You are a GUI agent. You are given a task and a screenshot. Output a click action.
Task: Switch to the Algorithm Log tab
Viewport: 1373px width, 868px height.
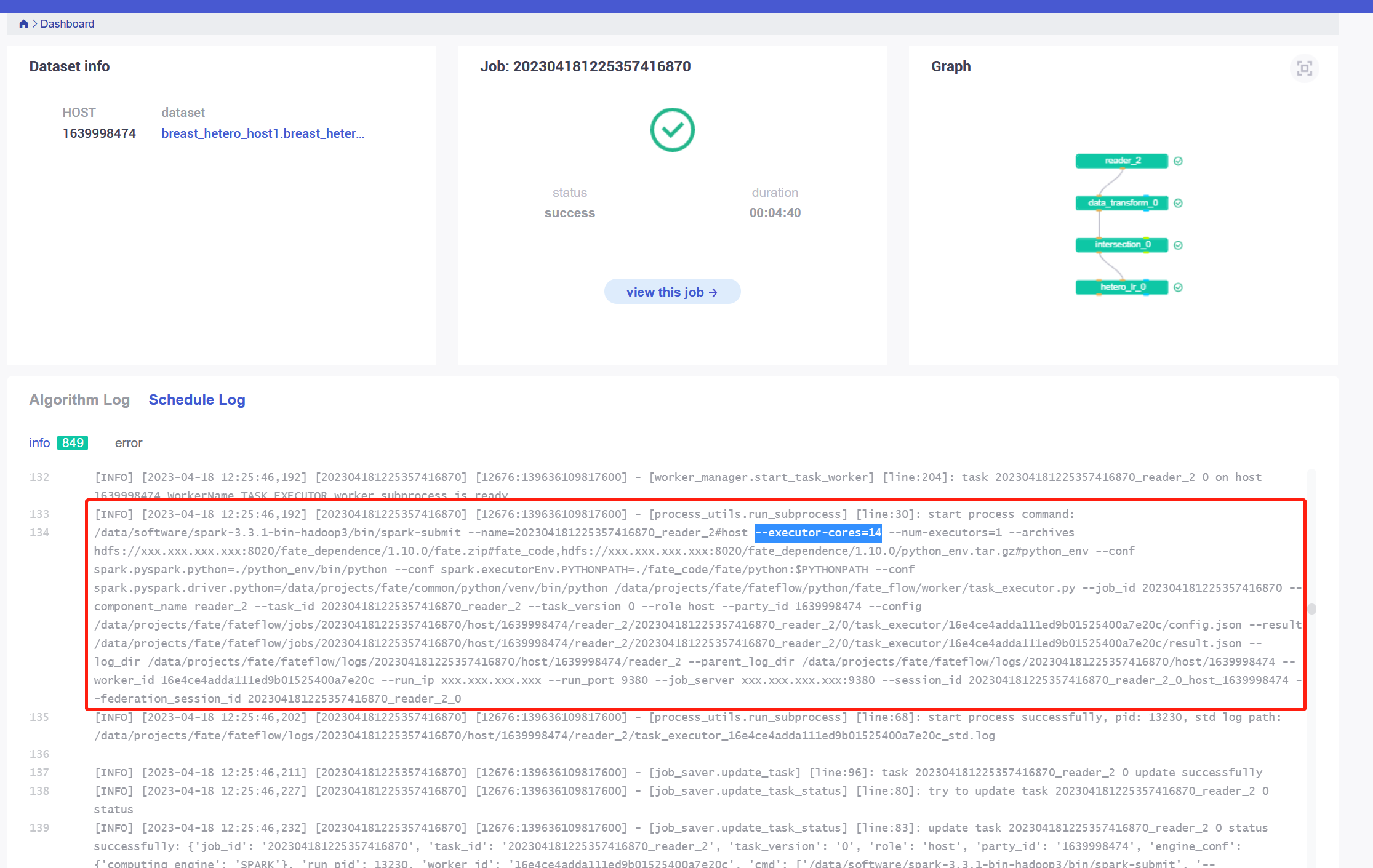click(79, 400)
